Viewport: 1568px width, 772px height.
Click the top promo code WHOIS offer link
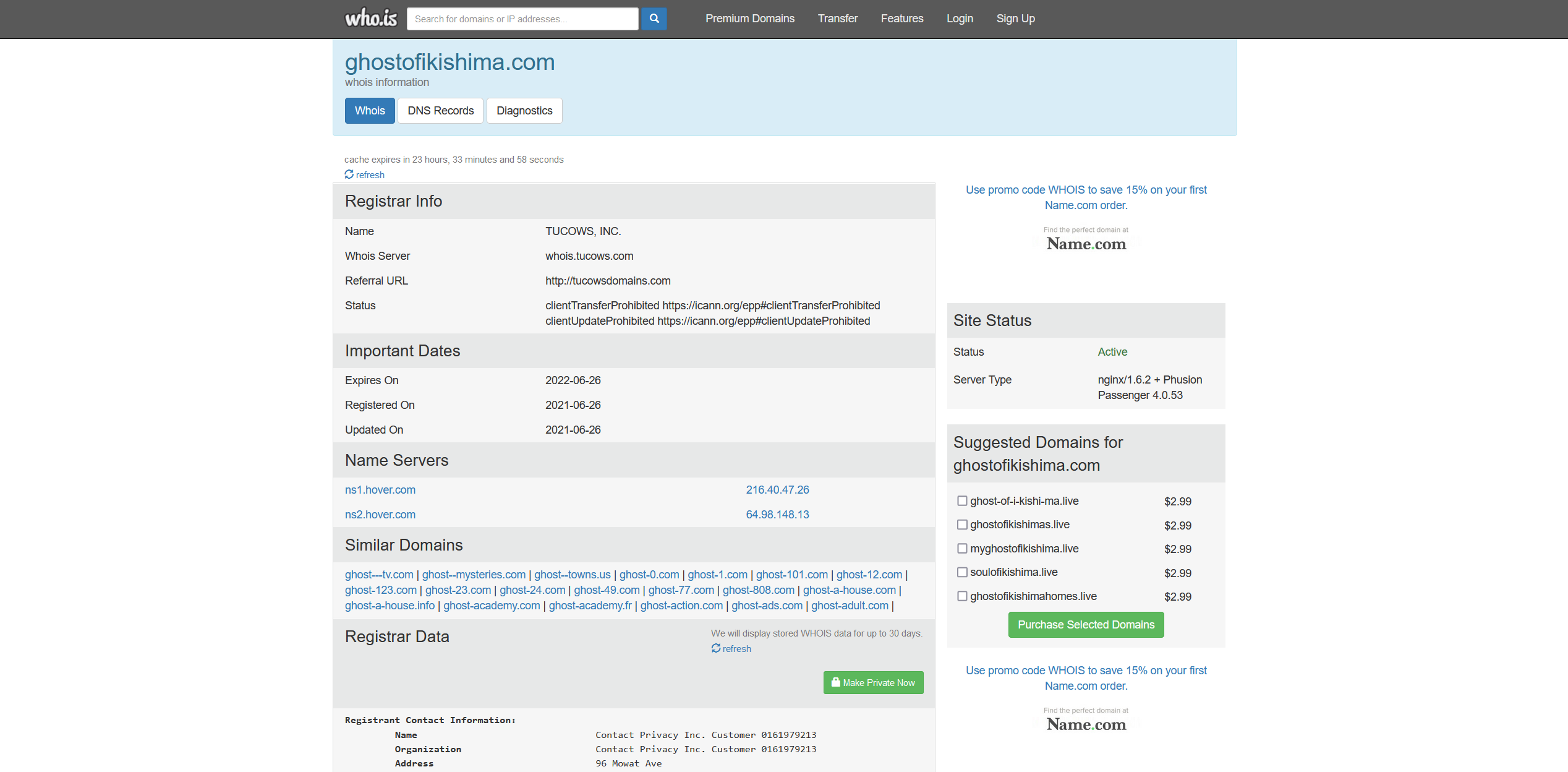[1086, 197]
